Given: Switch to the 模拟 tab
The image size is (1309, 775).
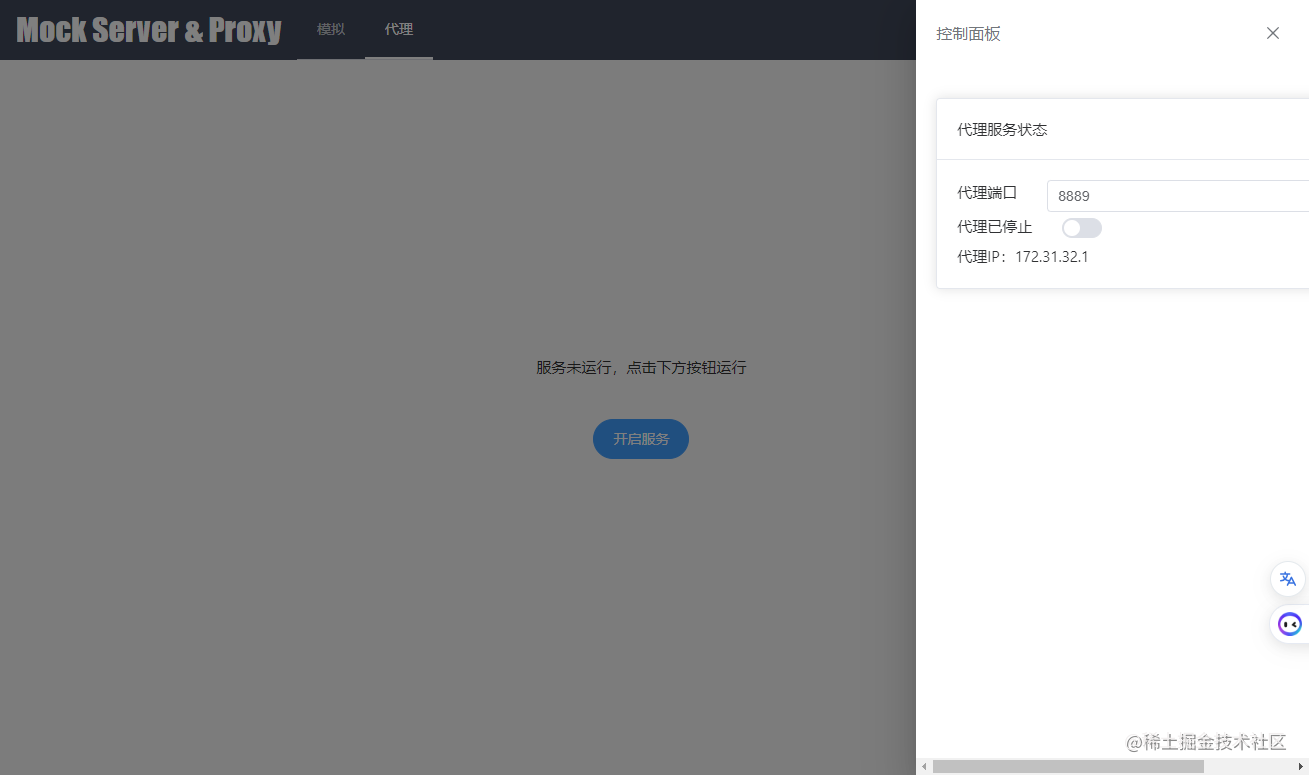Looking at the screenshot, I should (331, 30).
